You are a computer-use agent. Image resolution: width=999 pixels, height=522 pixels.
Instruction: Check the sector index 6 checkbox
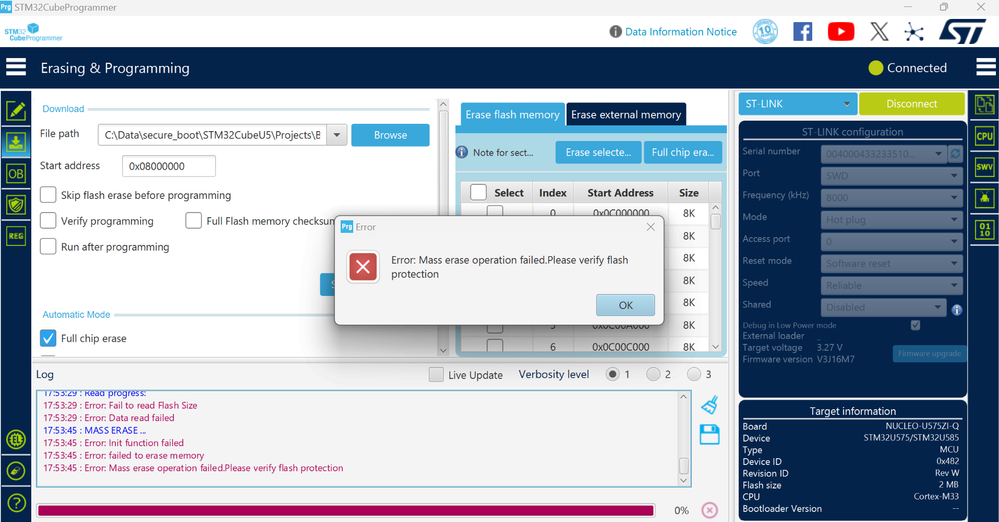point(495,346)
